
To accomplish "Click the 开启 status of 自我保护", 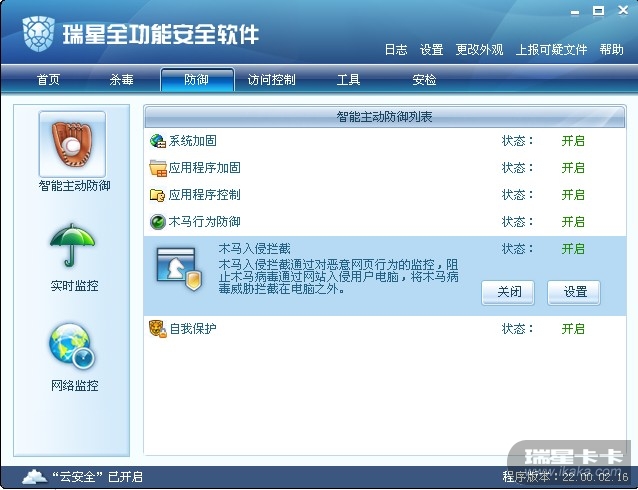I will [573, 328].
